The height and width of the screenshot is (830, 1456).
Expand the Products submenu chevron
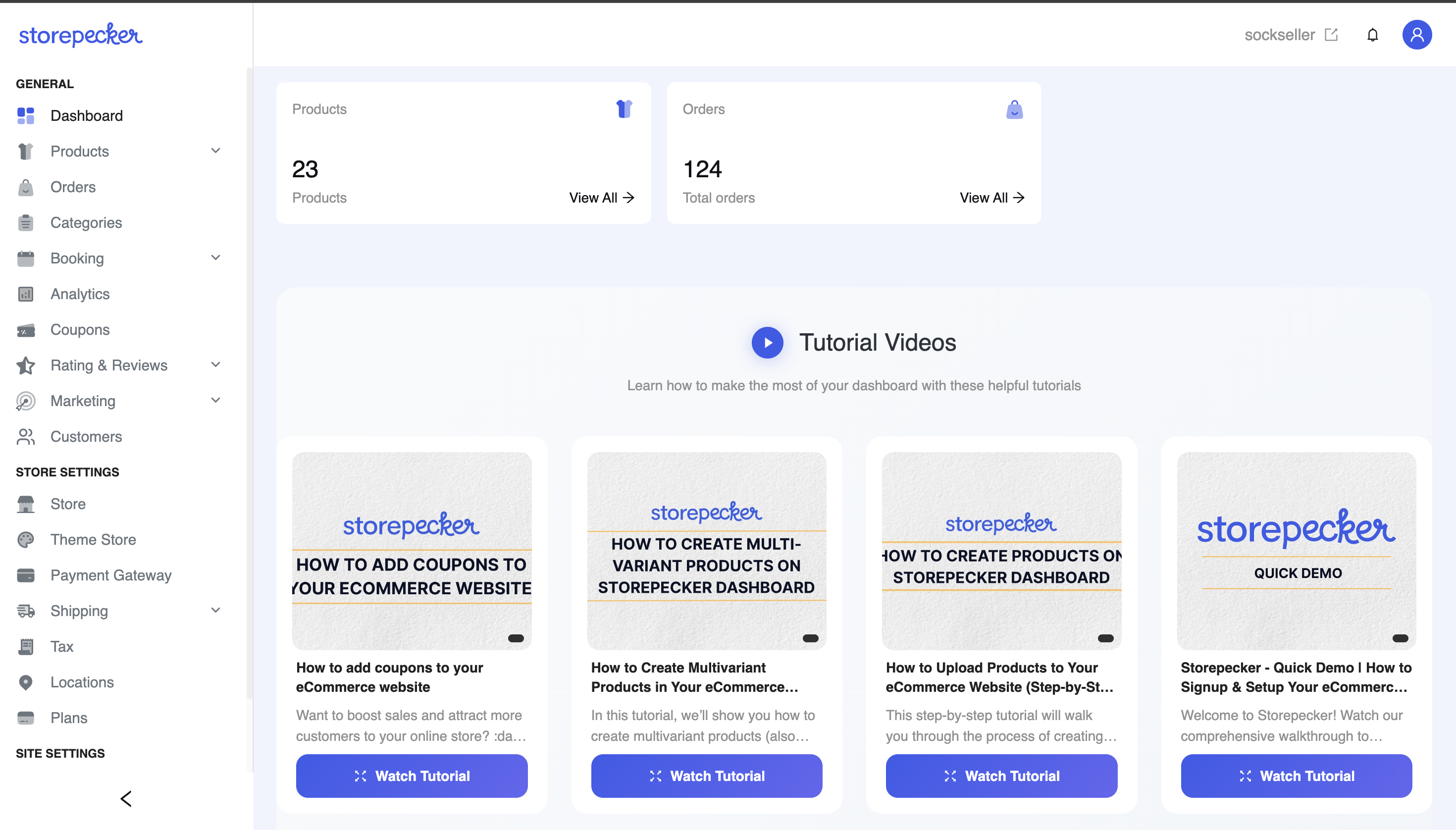(215, 151)
